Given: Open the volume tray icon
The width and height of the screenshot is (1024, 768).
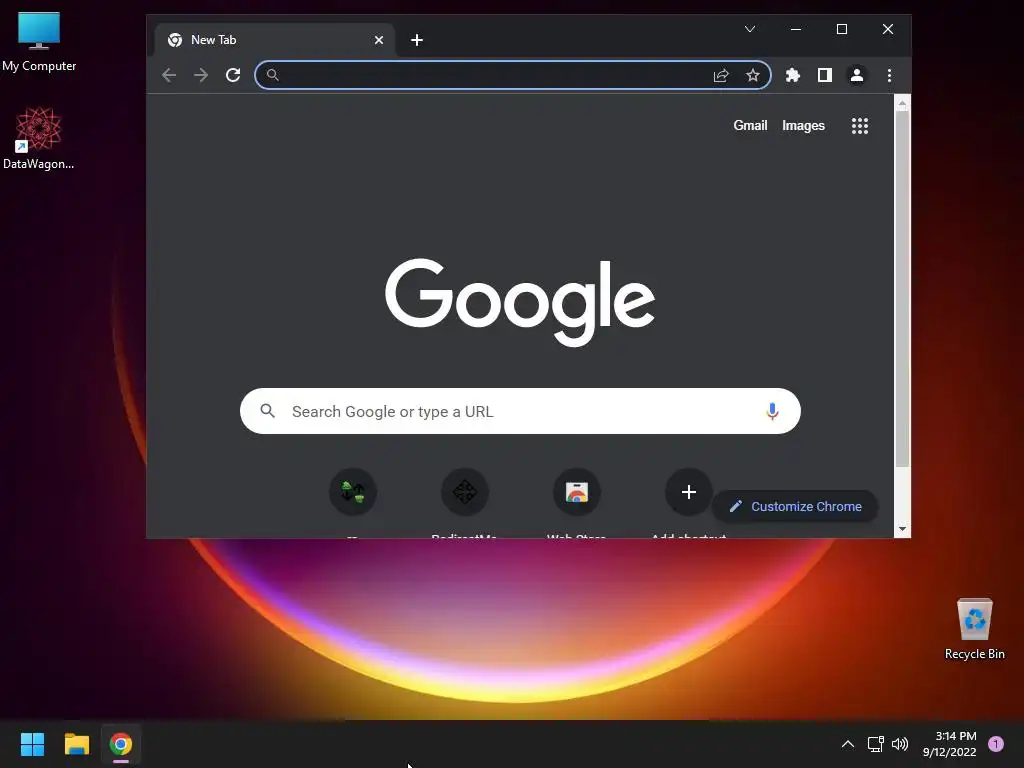Looking at the screenshot, I should pos(900,744).
